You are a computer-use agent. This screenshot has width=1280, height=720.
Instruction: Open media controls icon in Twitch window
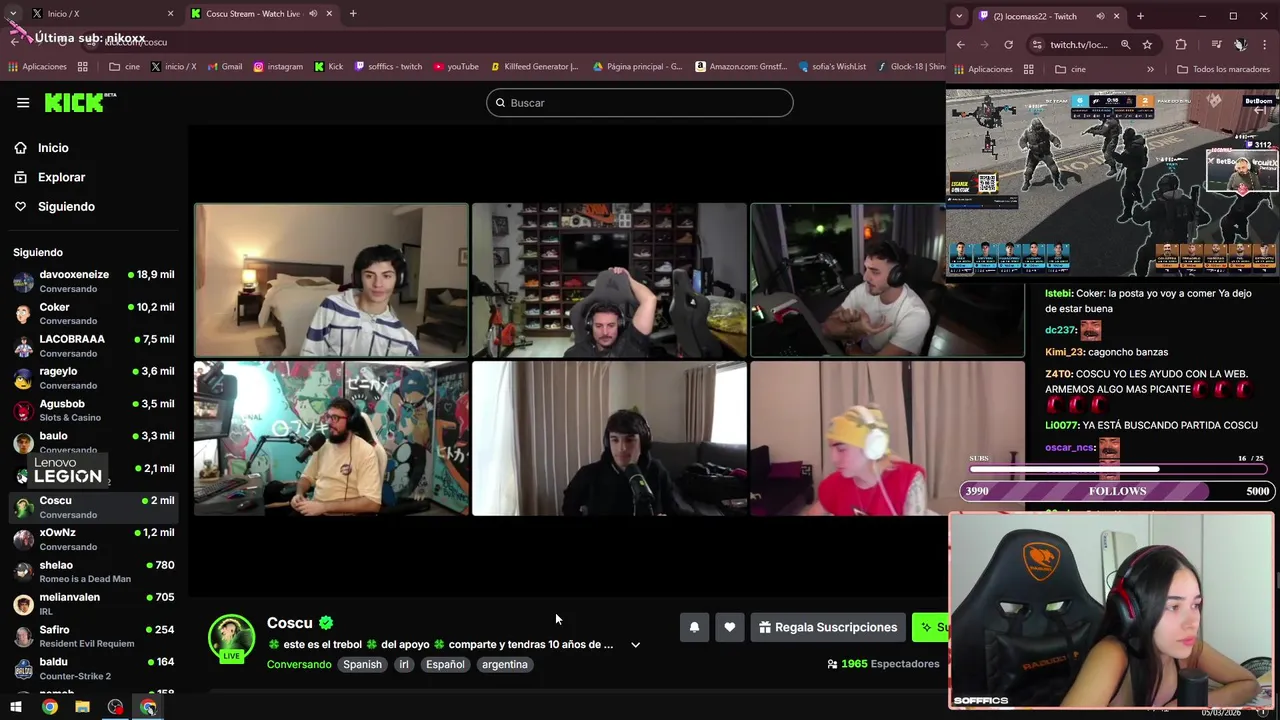pyautogui.click(x=1216, y=45)
